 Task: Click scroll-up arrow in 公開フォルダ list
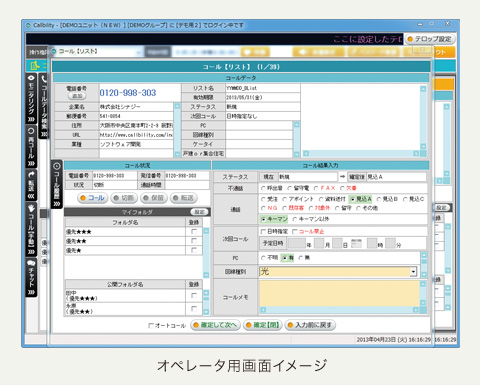(x=206, y=293)
